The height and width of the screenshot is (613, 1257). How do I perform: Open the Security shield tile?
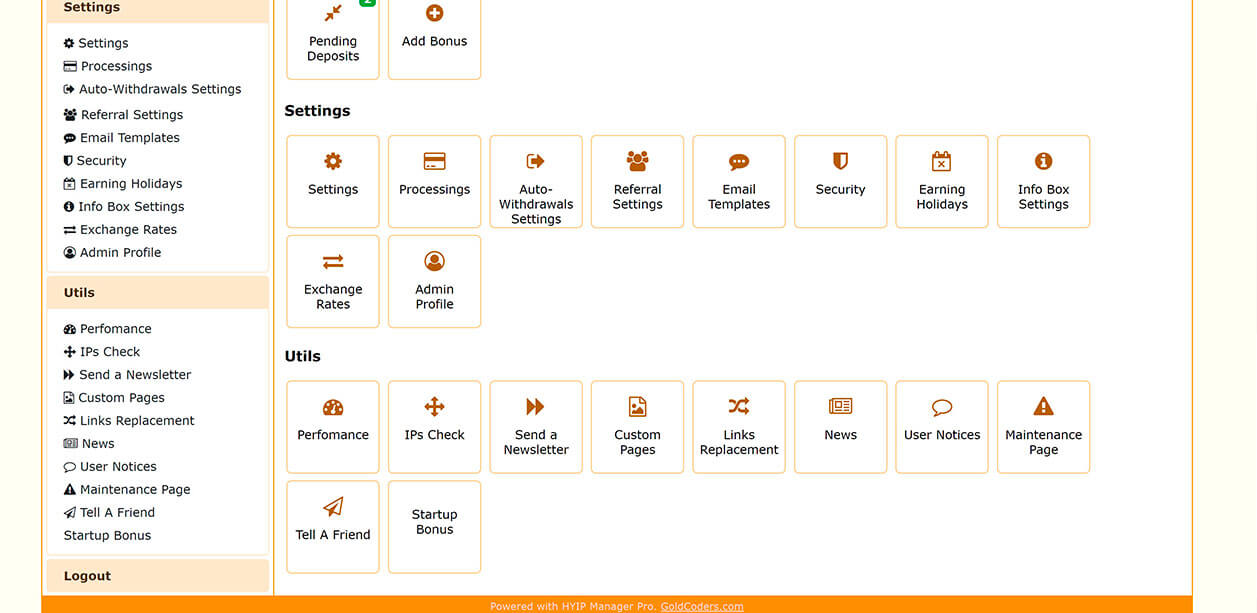[840, 182]
